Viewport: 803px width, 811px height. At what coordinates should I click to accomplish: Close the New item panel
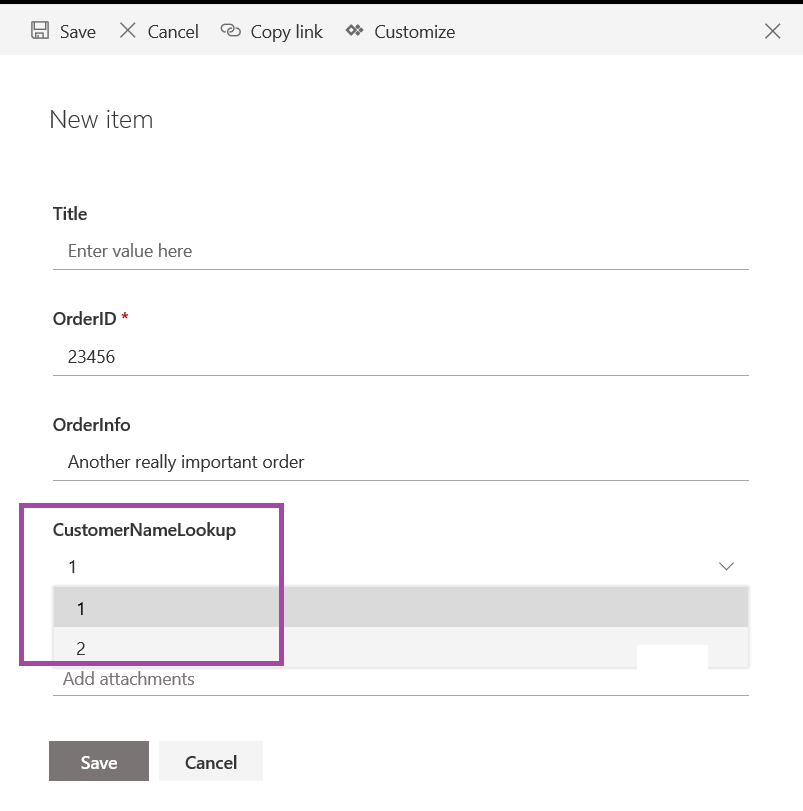click(x=772, y=31)
